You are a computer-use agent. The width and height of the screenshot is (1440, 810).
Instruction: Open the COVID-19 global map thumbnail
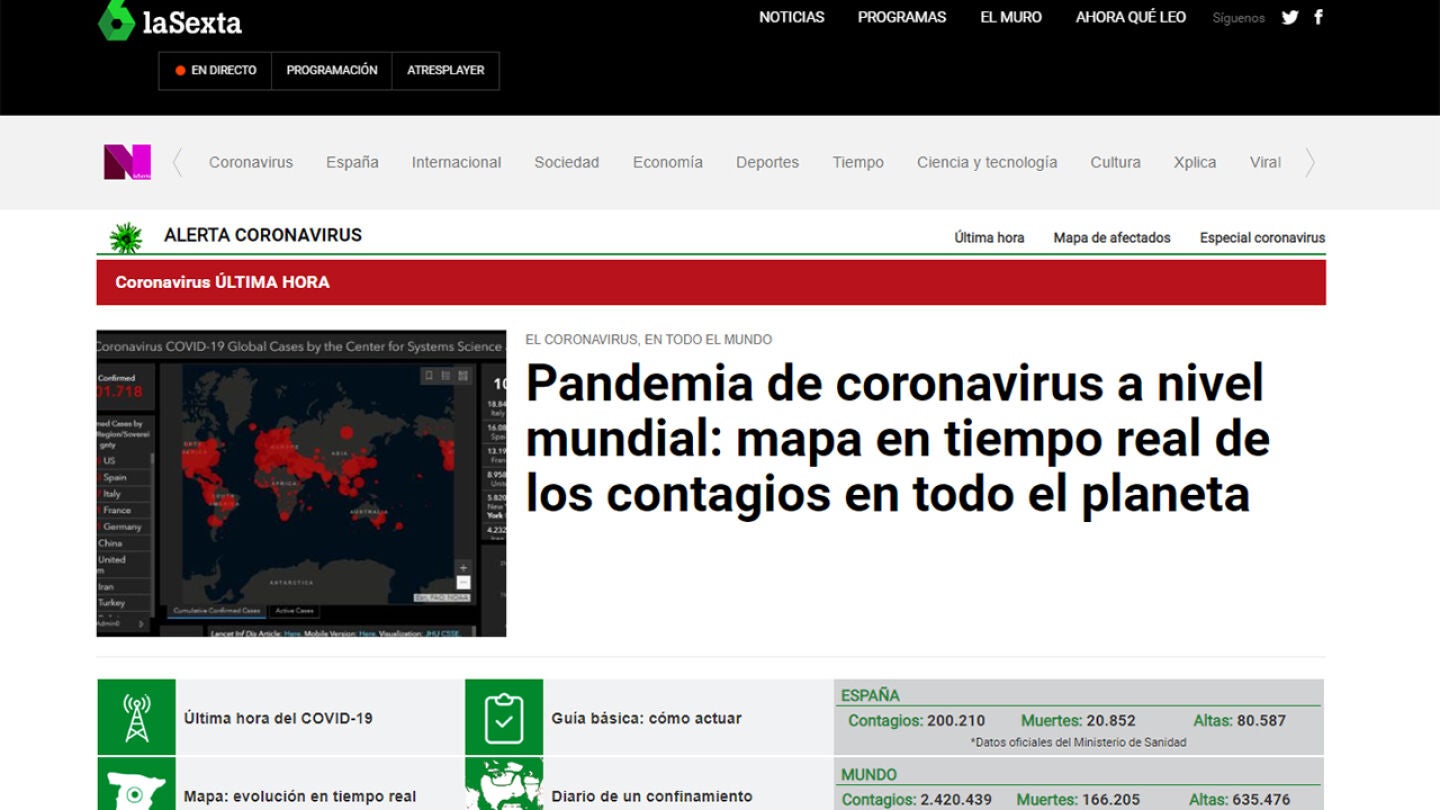[x=301, y=483]
